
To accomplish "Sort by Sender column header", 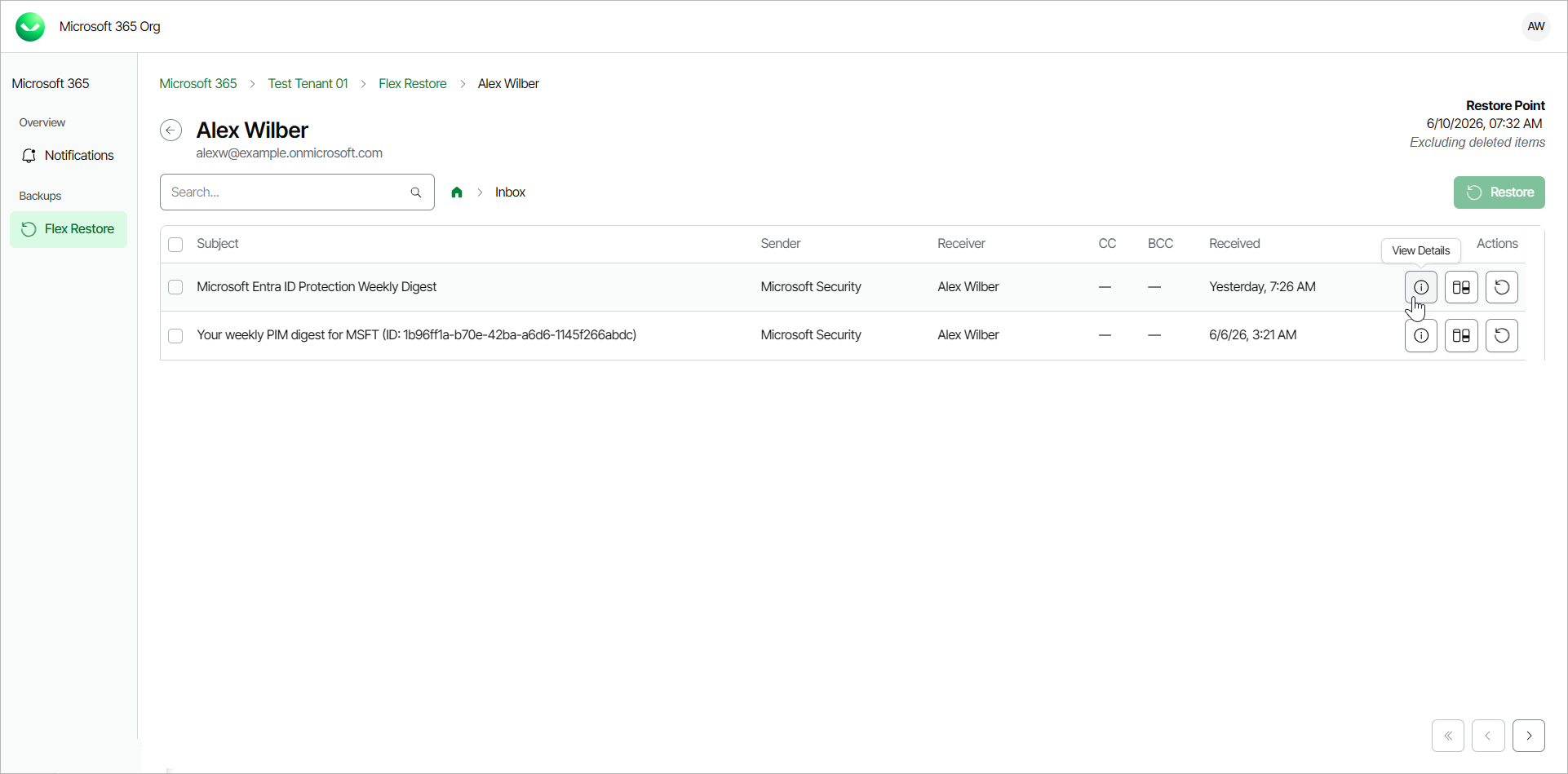I will [x=781, y=244].
